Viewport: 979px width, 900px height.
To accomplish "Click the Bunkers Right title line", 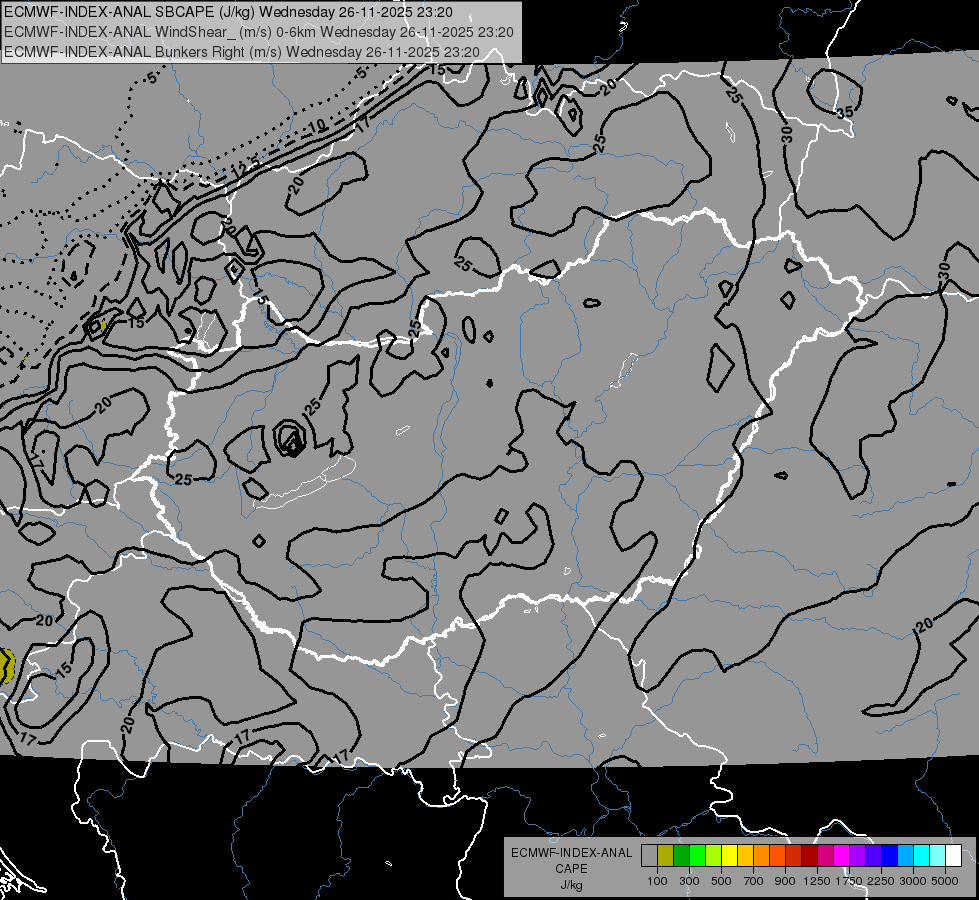I will pyautogui.click(x=242, y=52).
